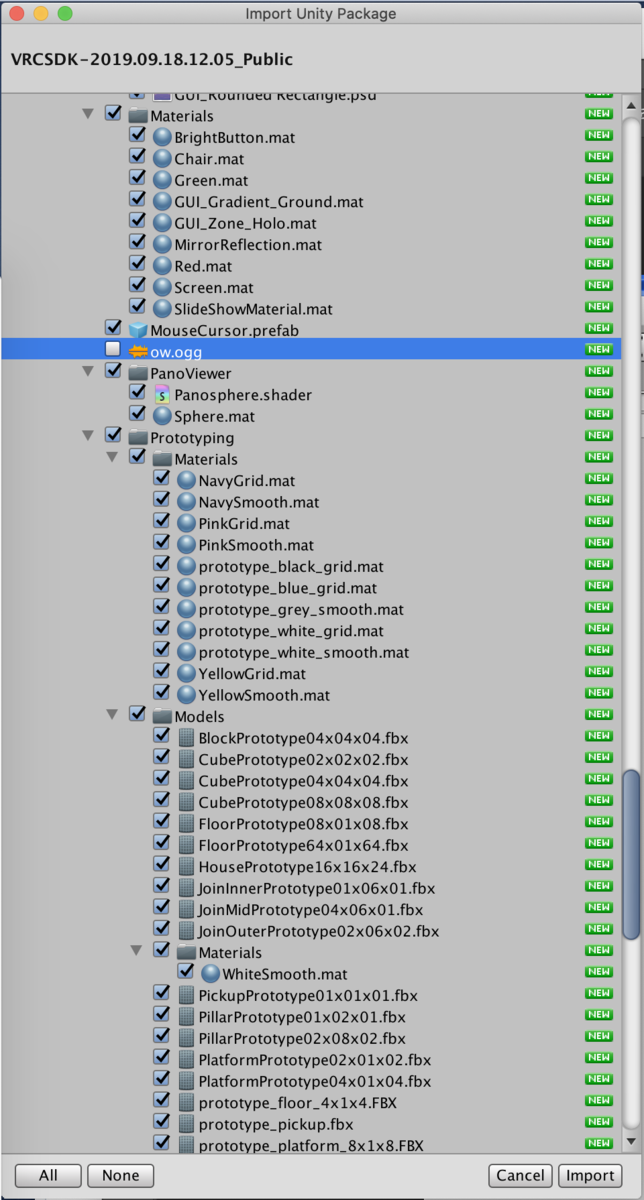Select the YellowGrid.mat label
The width and height of the screenshot is (644, 1200).
(252, 674)
